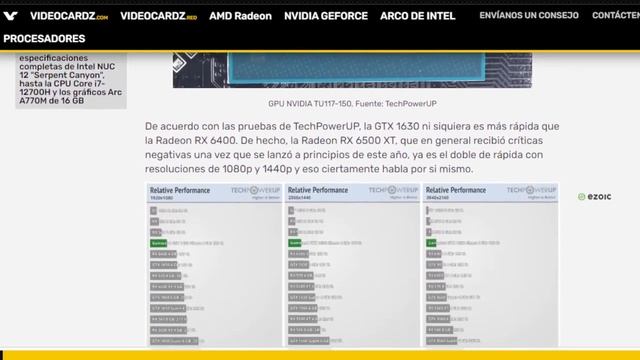Click the VideoCardz wing logo icon
This screenshot has height=360, width=640.
coord(10,16)
